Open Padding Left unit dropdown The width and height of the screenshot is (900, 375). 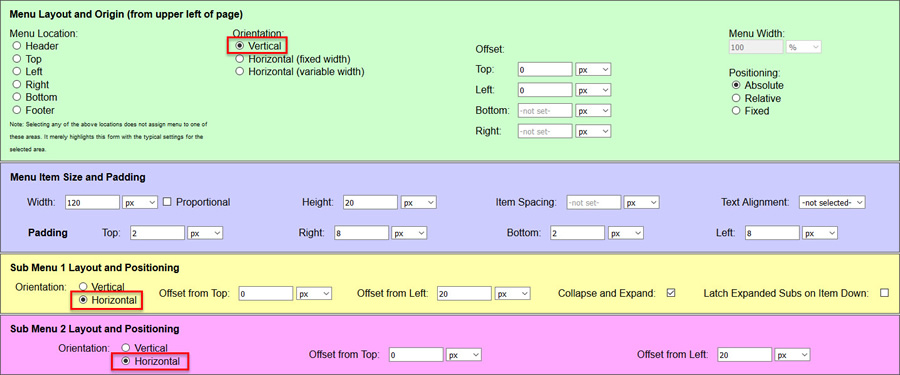pyautogui.click(x=820, y=233)
